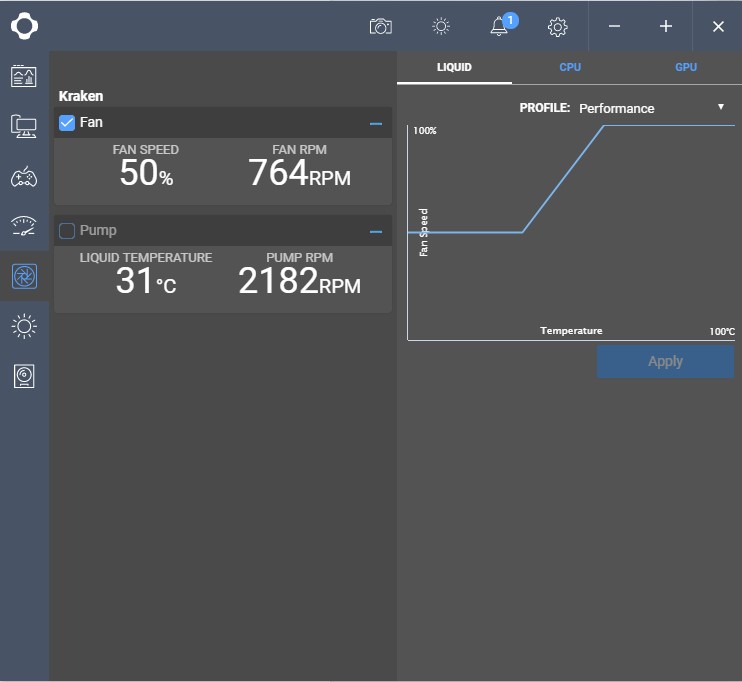Image resolution: width=742 pixels, height=682 pixels.
Task: Select the Cooling fan icon in sidebar
Action: point(24,276)
